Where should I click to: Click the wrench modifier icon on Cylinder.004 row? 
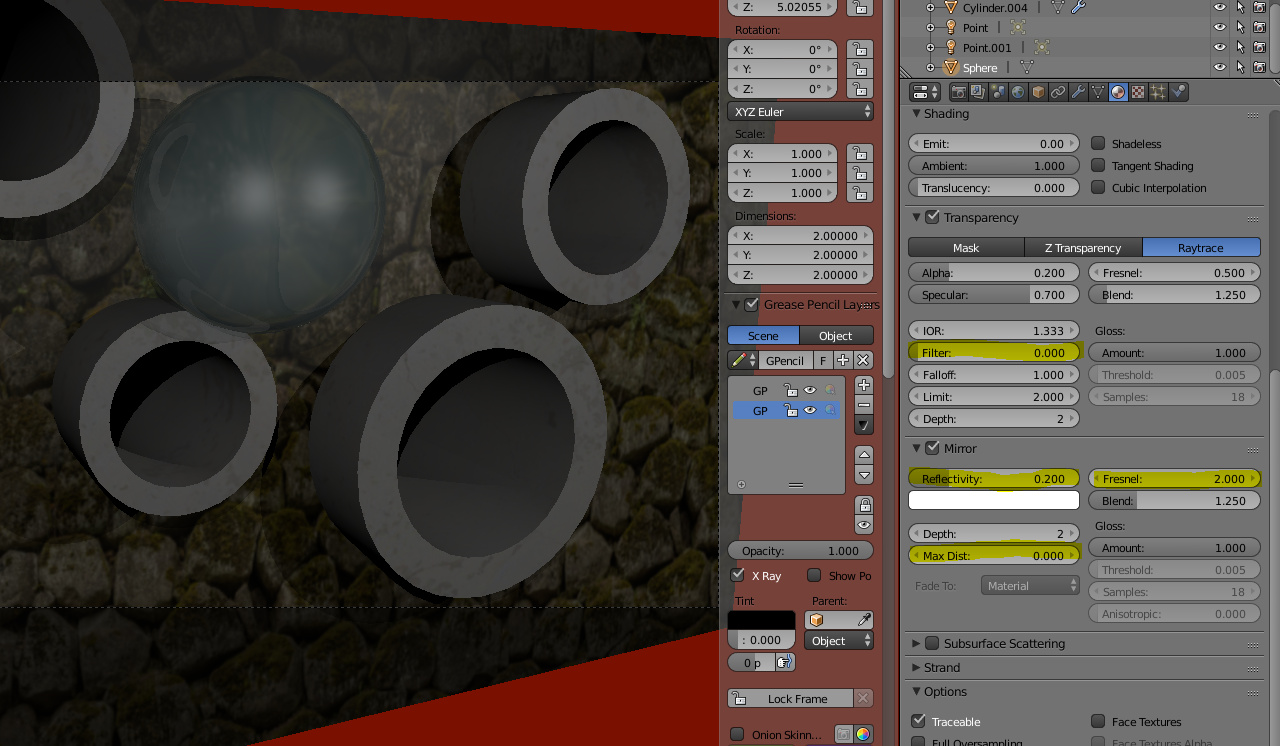(1078, 7)
